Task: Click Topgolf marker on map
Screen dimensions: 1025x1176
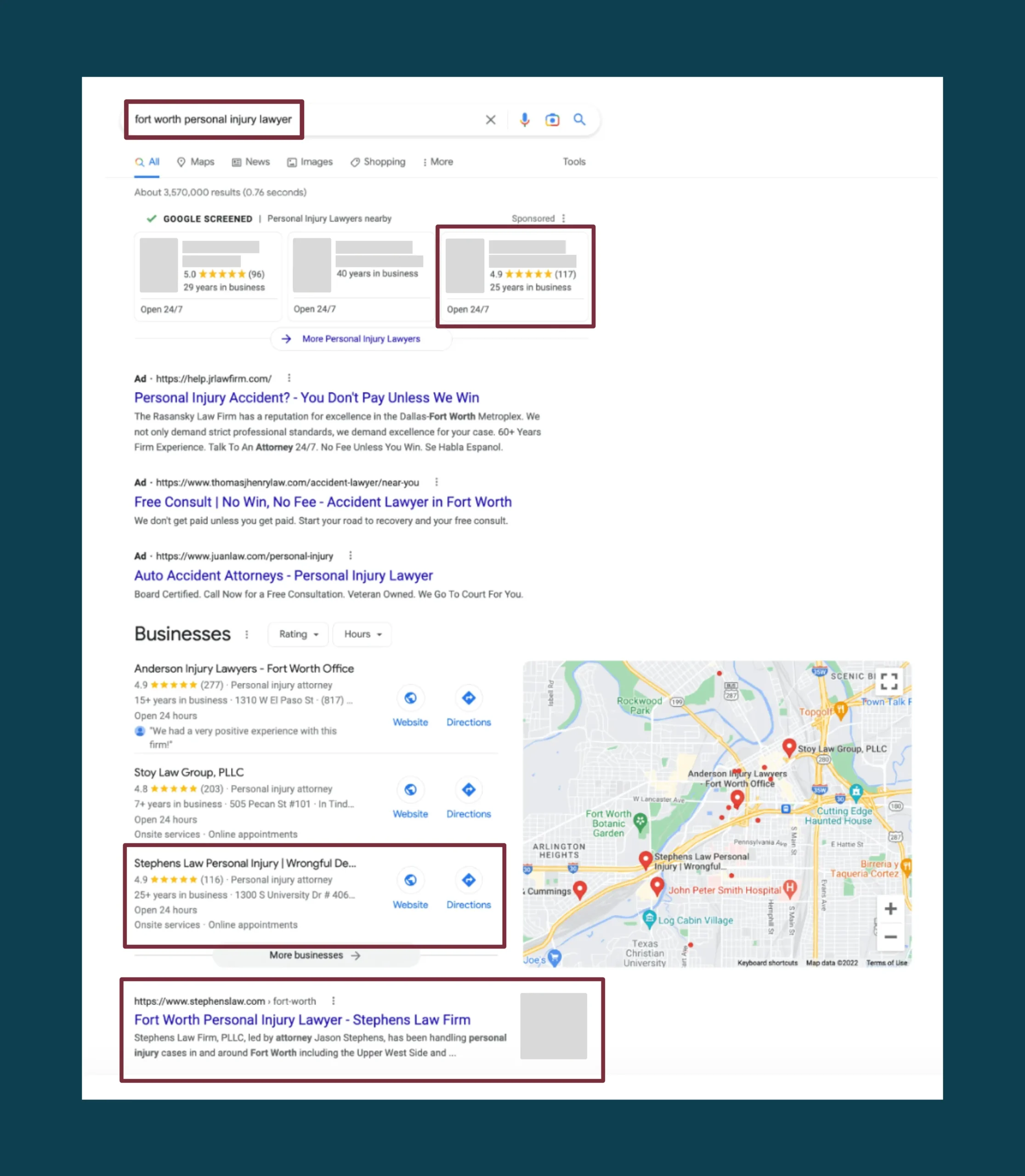Action: click(840, 710)
